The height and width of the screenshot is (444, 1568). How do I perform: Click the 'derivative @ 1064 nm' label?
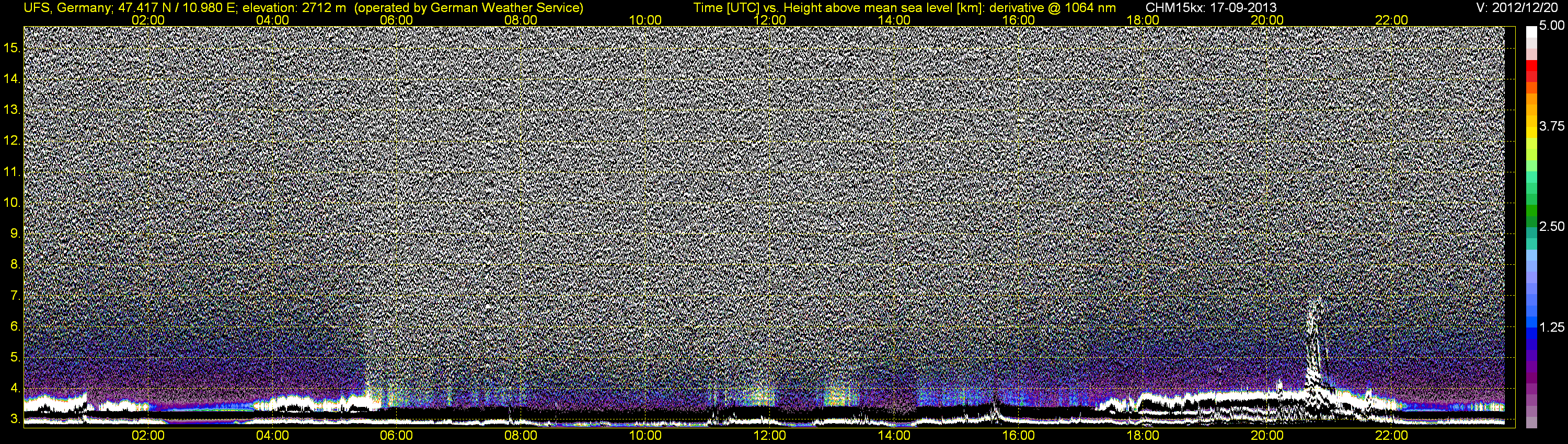(1053, 8)
